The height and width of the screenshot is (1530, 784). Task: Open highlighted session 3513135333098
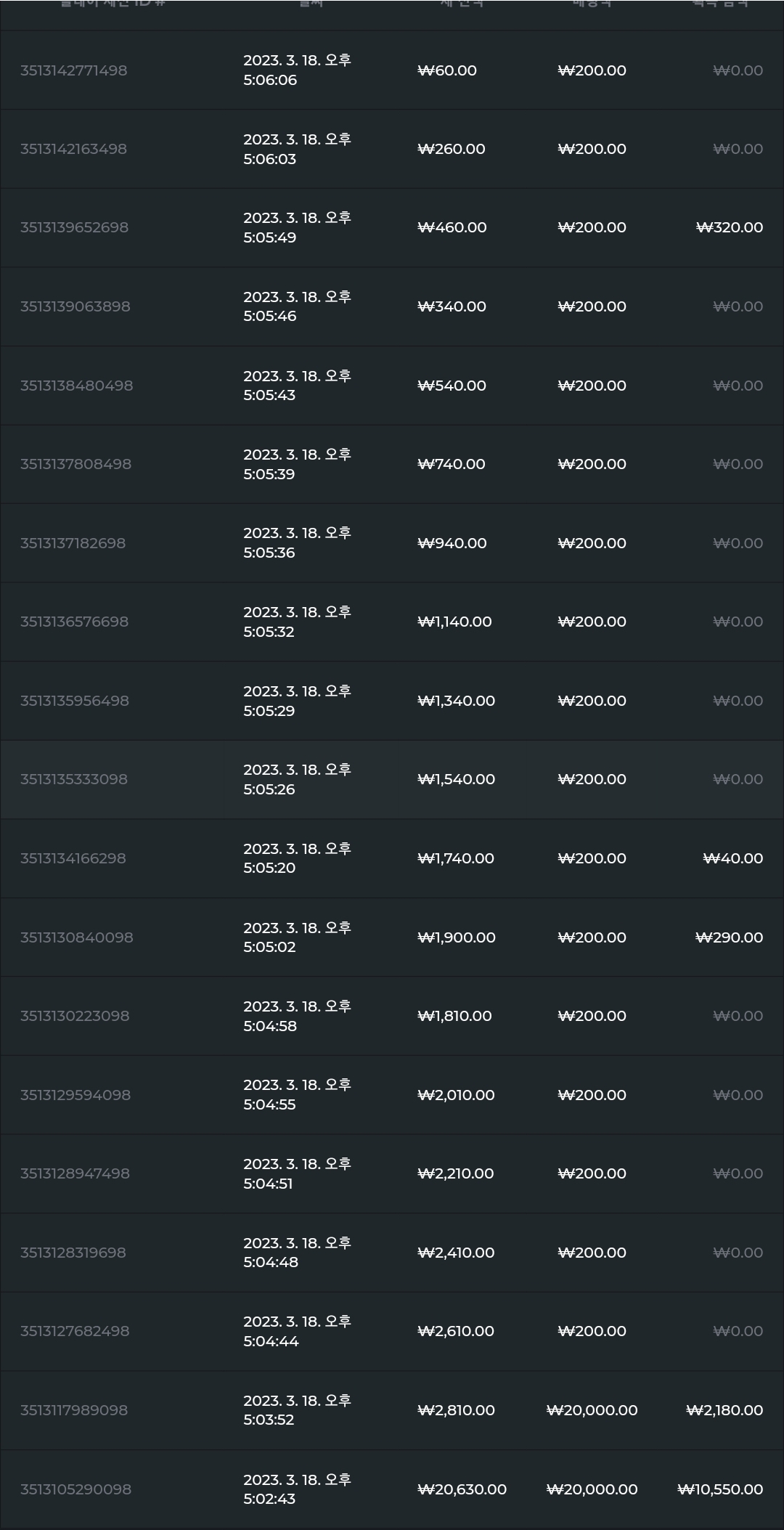coord(392,780)
